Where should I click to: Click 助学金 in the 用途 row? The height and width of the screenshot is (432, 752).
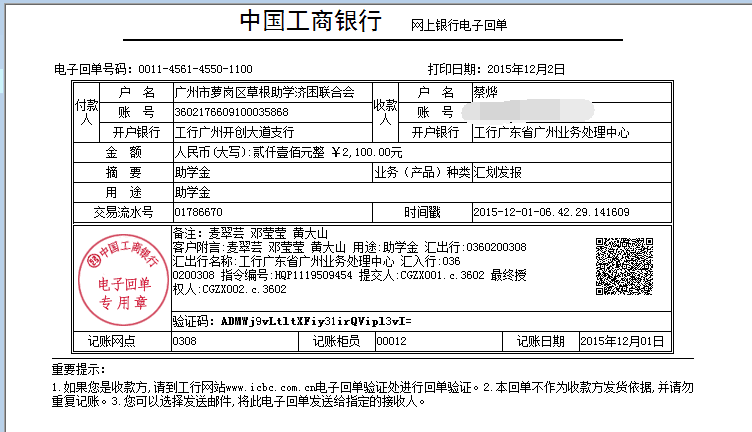(x=192, y=193)
